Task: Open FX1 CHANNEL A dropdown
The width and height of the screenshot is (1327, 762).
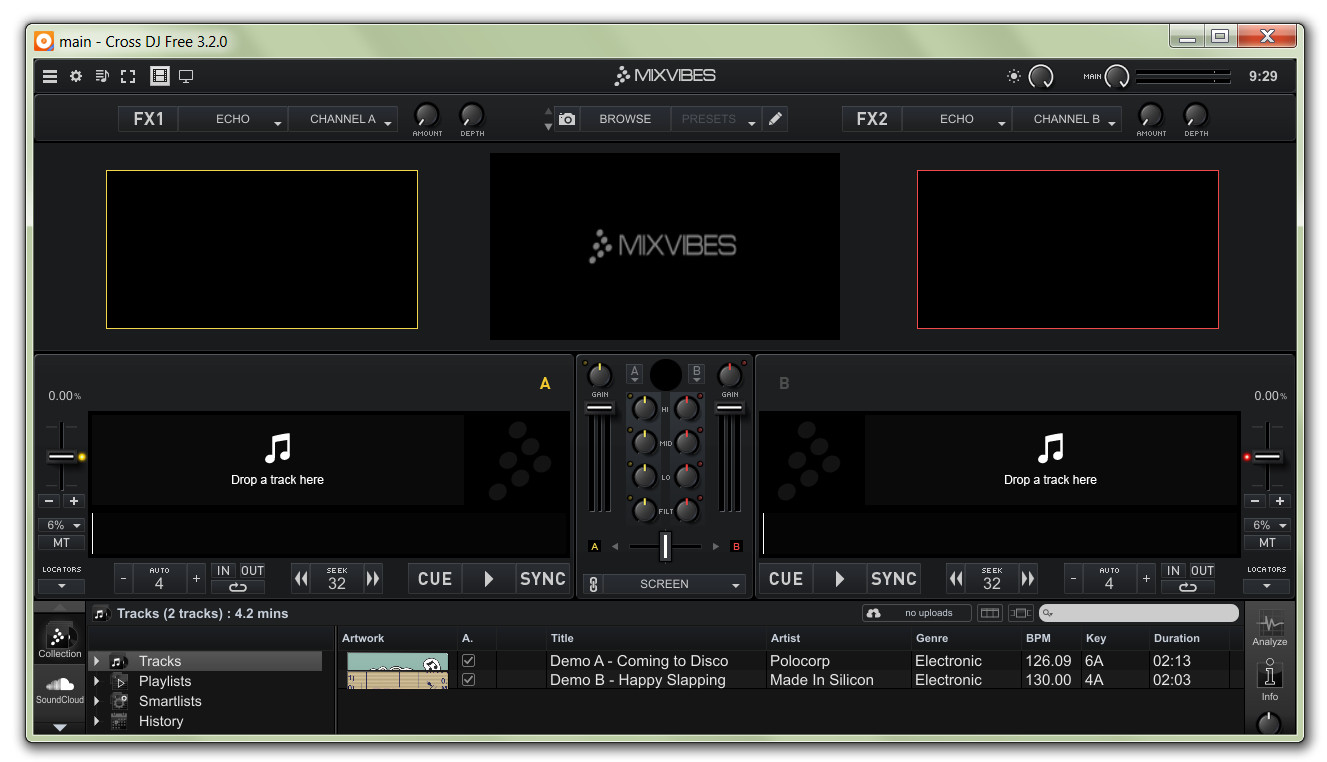Action: click(343, 119)
